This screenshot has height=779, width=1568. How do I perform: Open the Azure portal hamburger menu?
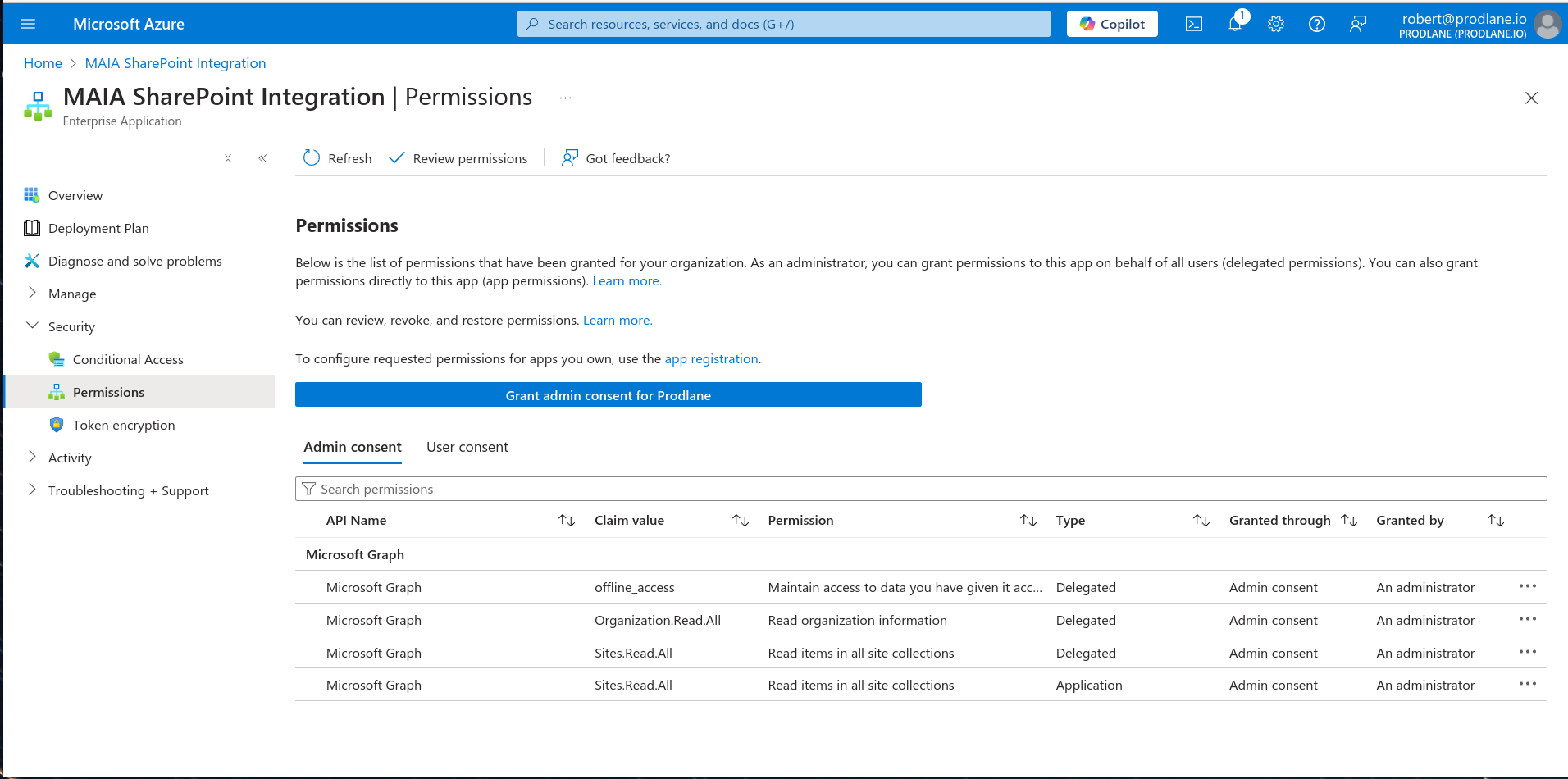click(28, 24)
